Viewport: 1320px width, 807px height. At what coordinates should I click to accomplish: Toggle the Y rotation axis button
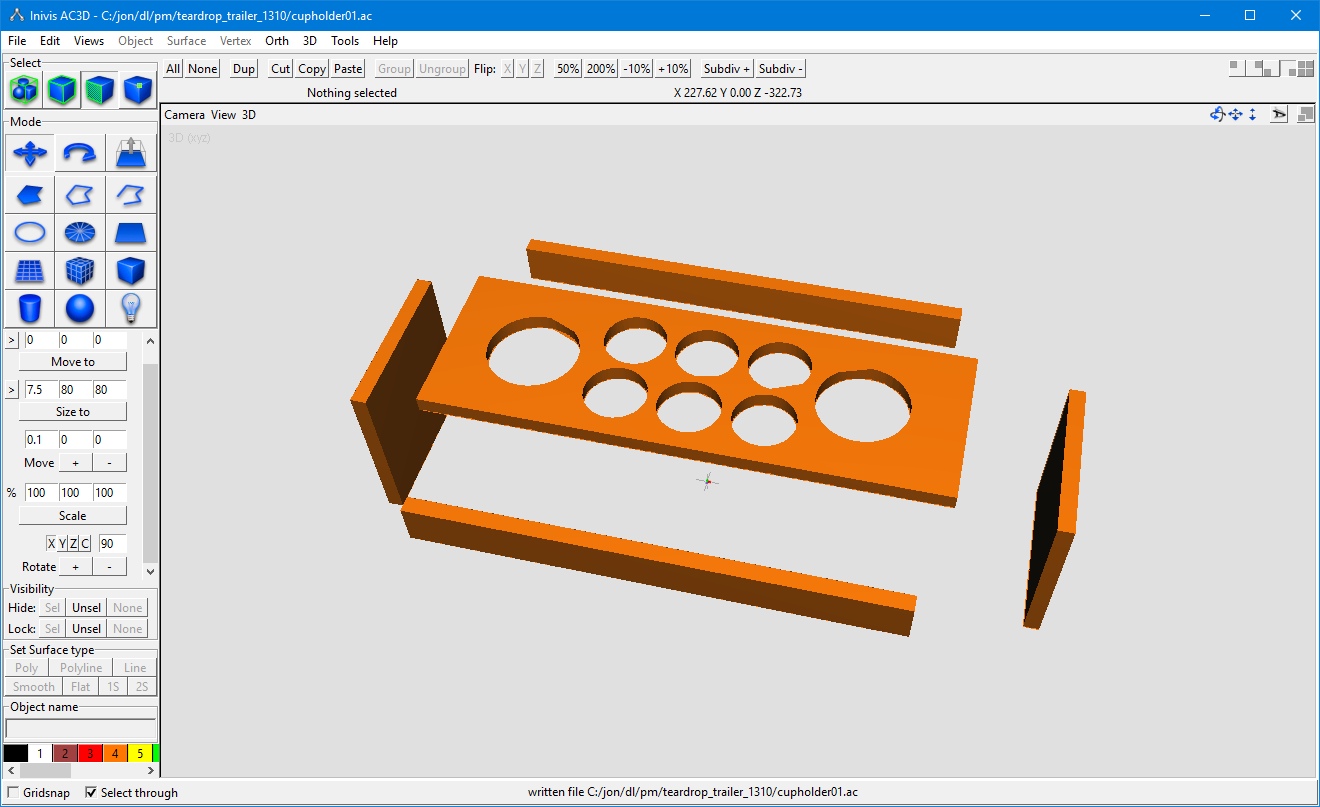tap(63, 544)
